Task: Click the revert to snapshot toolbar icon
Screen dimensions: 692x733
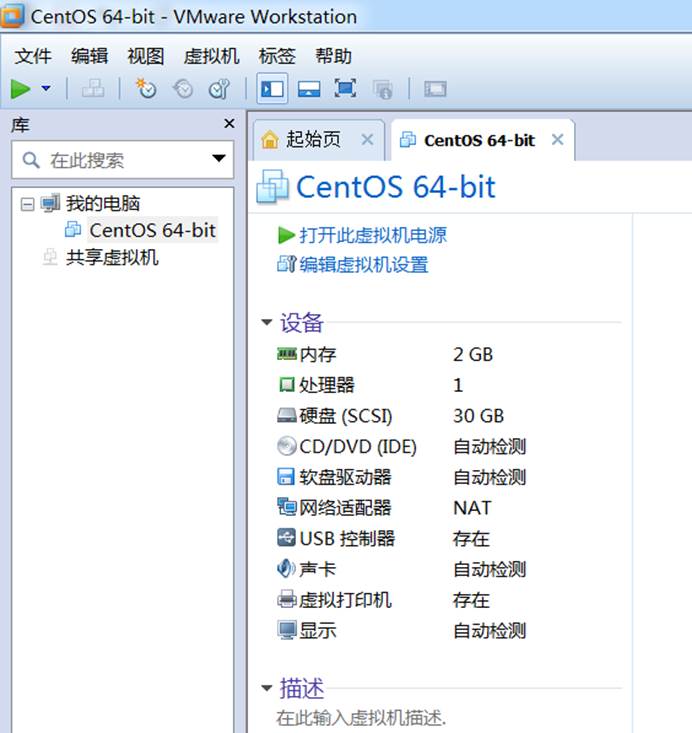Action: (x=183, y=88)
